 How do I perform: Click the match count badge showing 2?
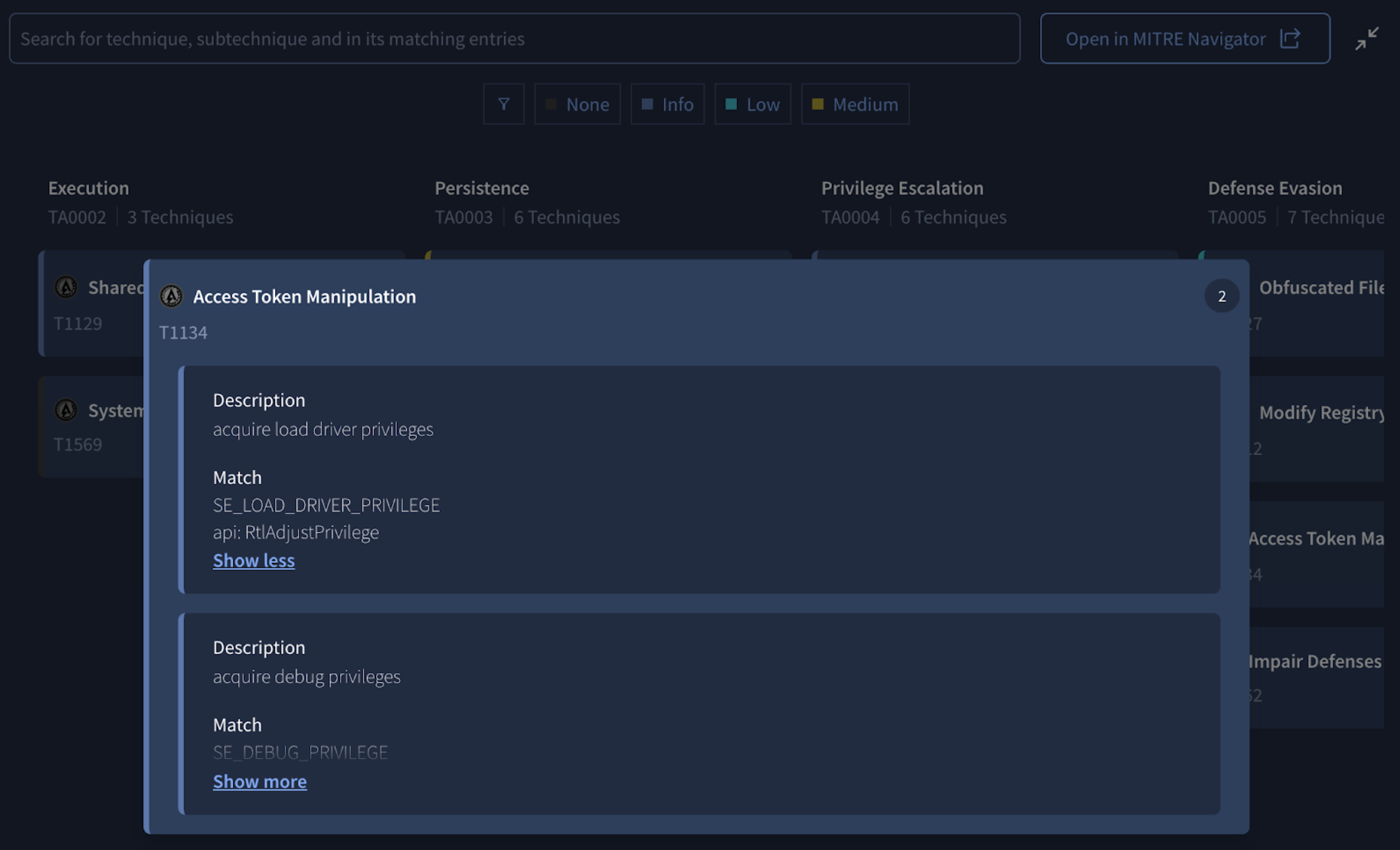[x=1221, y=296]
